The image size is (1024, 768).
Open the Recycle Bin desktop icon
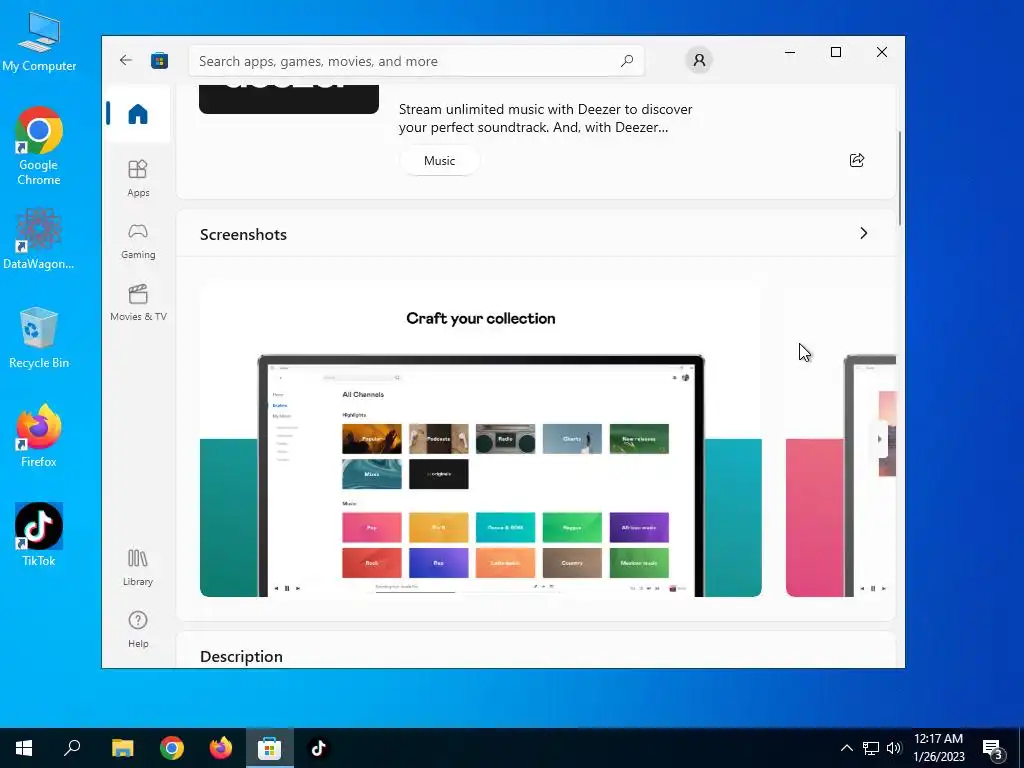39,338
